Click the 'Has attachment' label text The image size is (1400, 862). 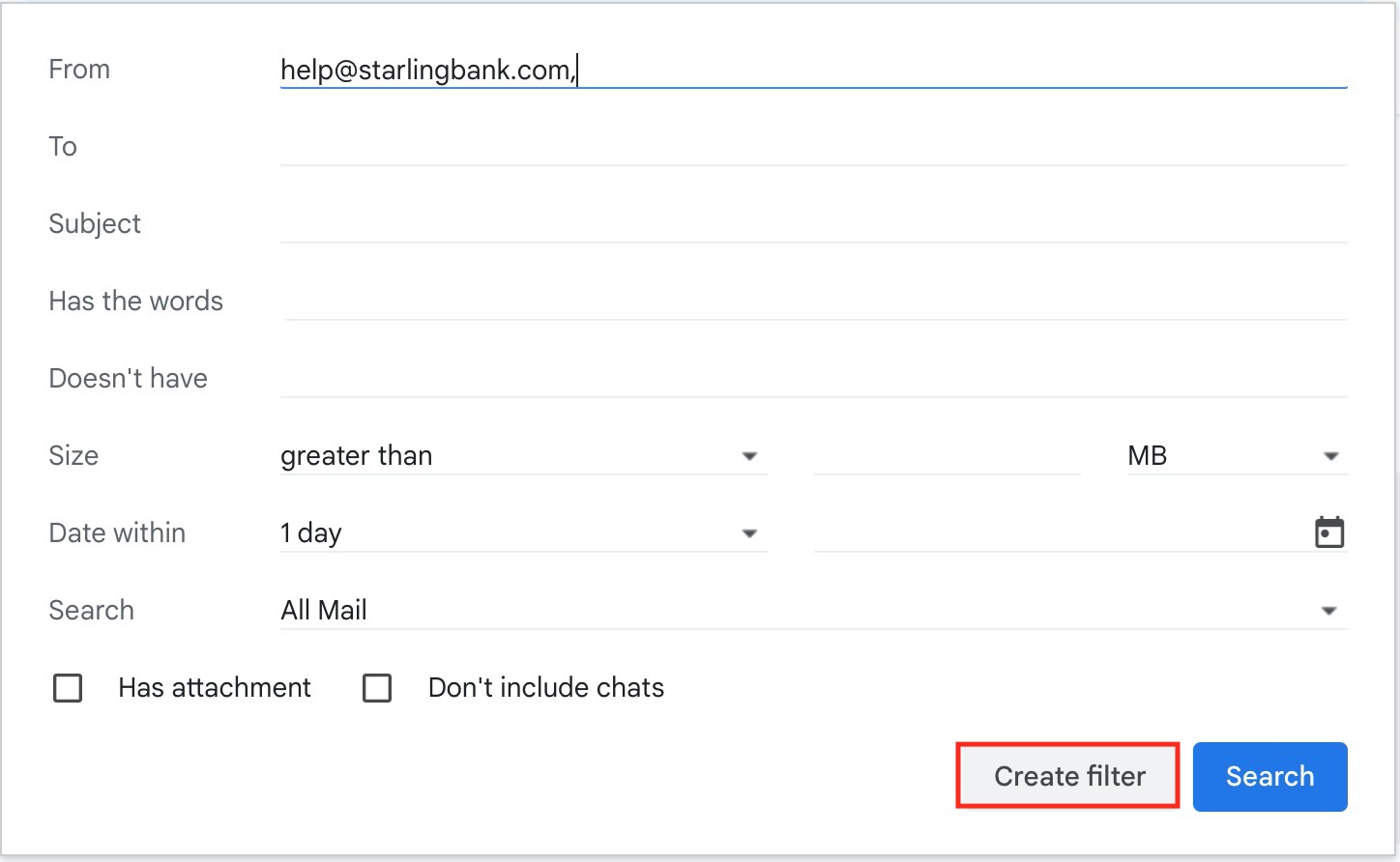coord(215,688)
